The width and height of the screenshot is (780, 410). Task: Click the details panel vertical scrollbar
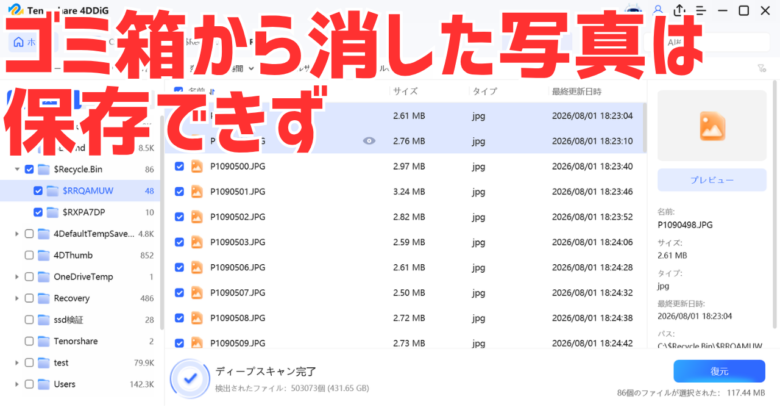pyautogui.click(x=774, y=204)
